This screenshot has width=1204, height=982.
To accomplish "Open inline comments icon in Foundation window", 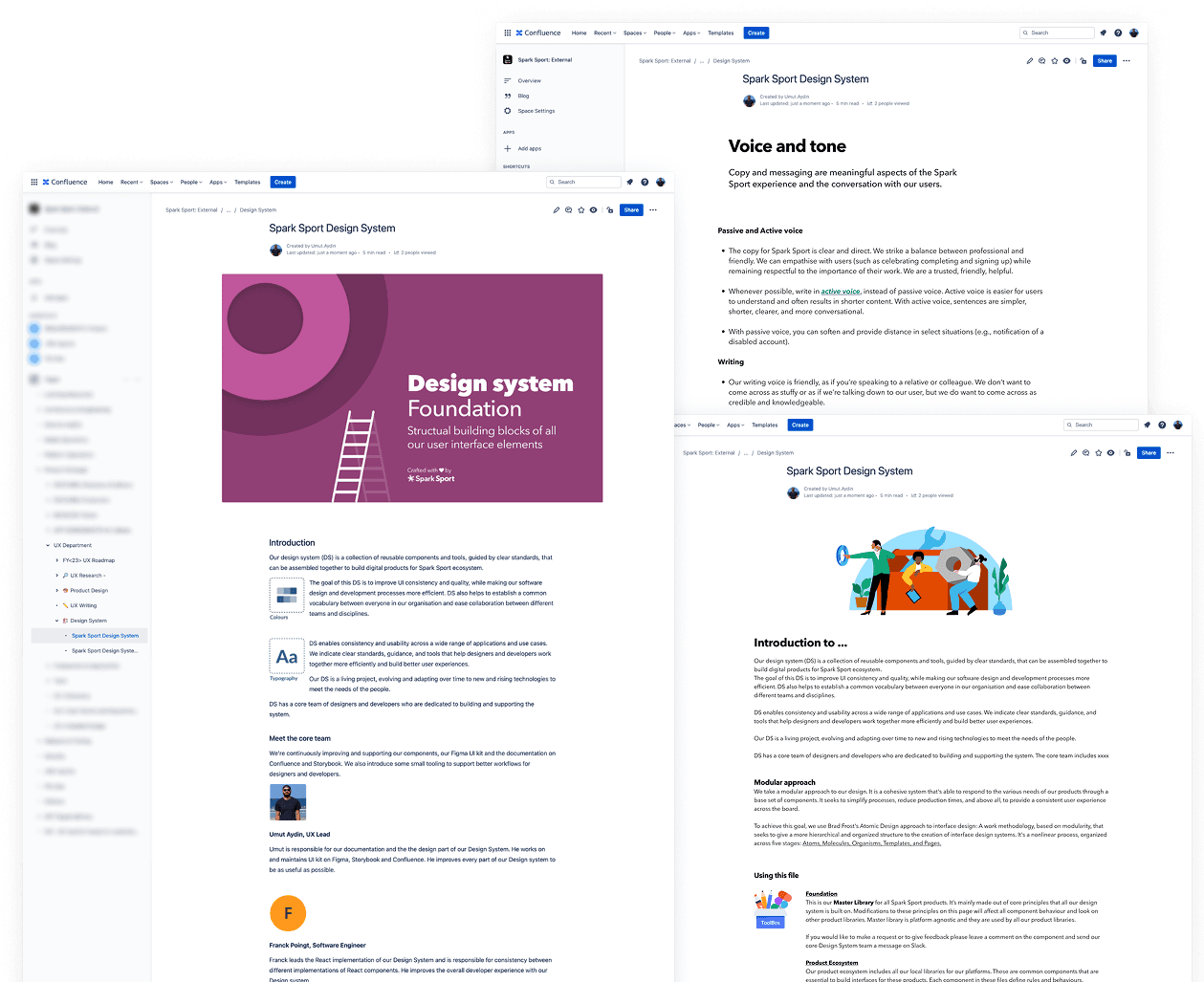I will (569, 210).
